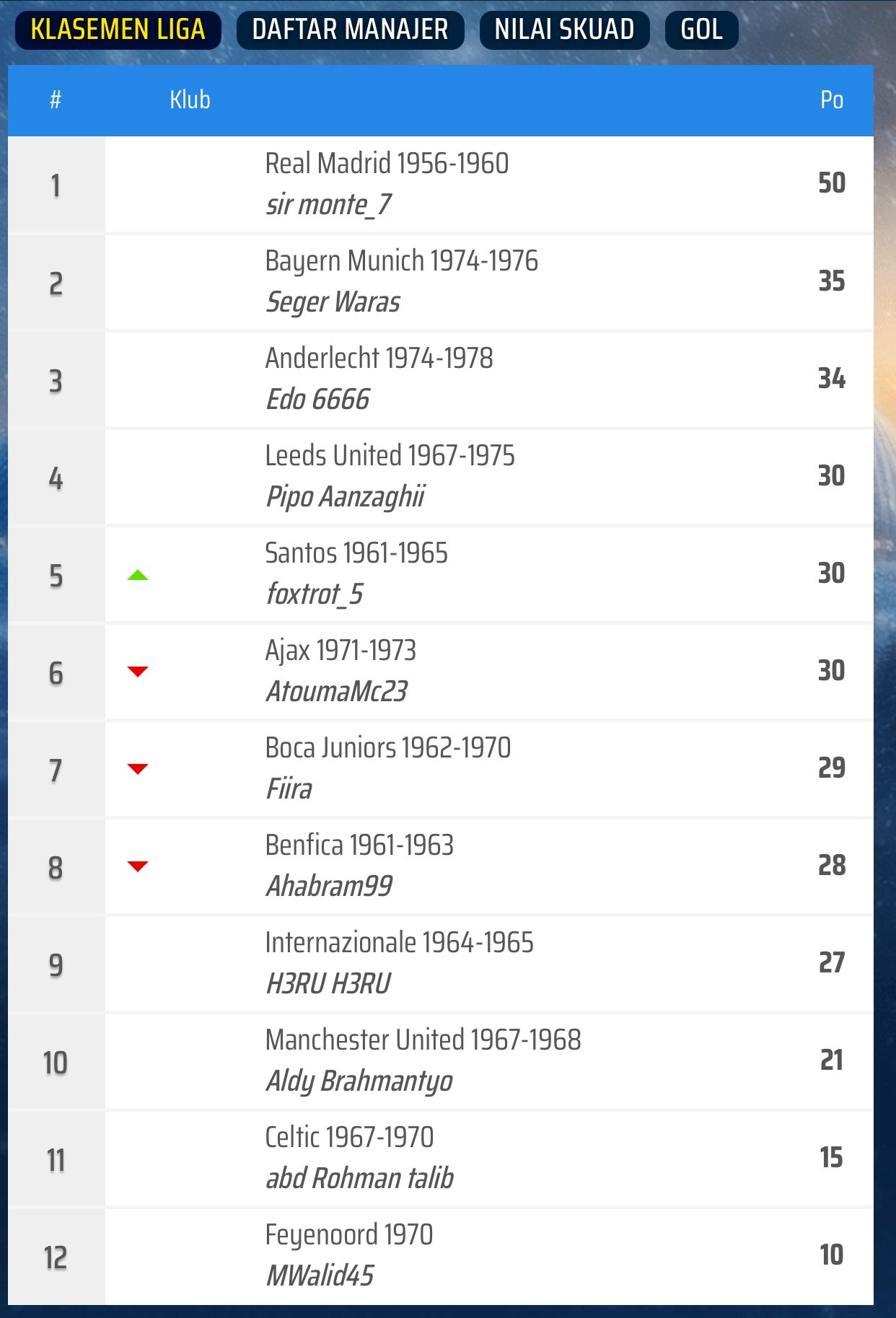Open the Klasemen Liga tab
Image resolution: width=896 pixels, height=1318 pixels.
pyautogui.click(x=118, y=30)
